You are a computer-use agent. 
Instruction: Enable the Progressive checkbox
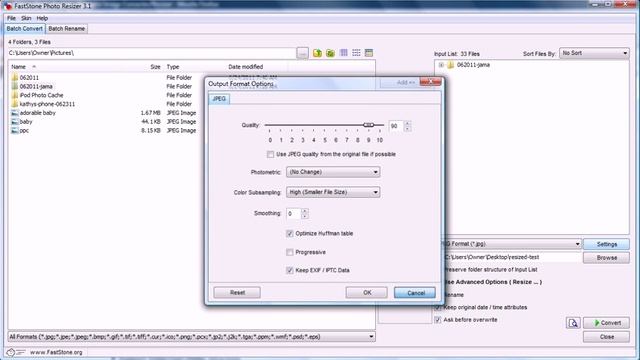click(290, 252)
